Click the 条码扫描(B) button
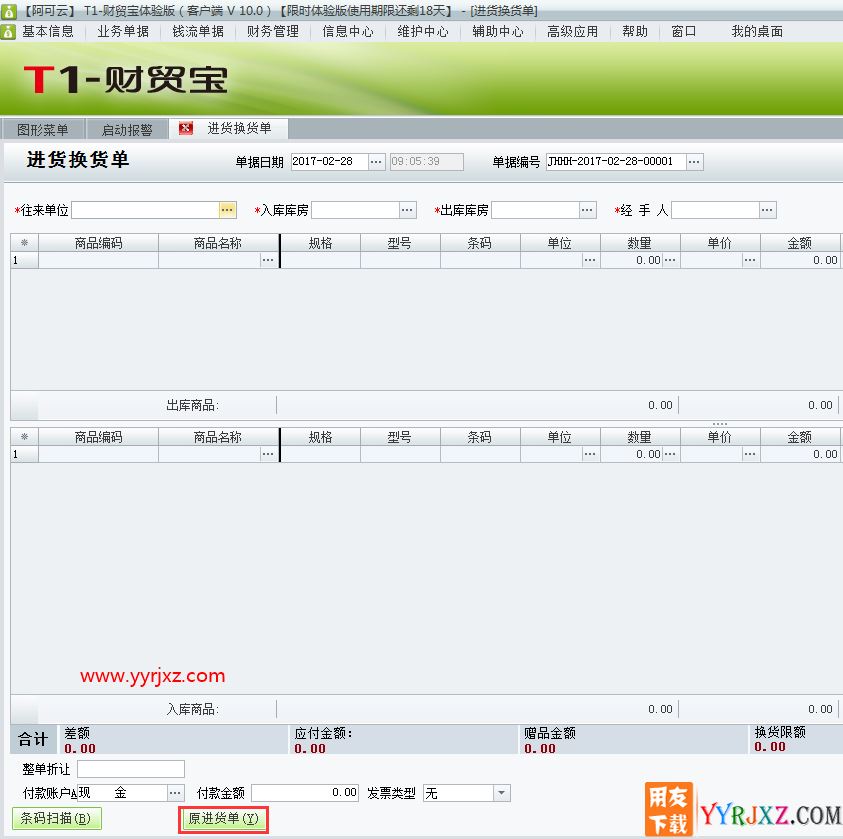 click(56, 819)
